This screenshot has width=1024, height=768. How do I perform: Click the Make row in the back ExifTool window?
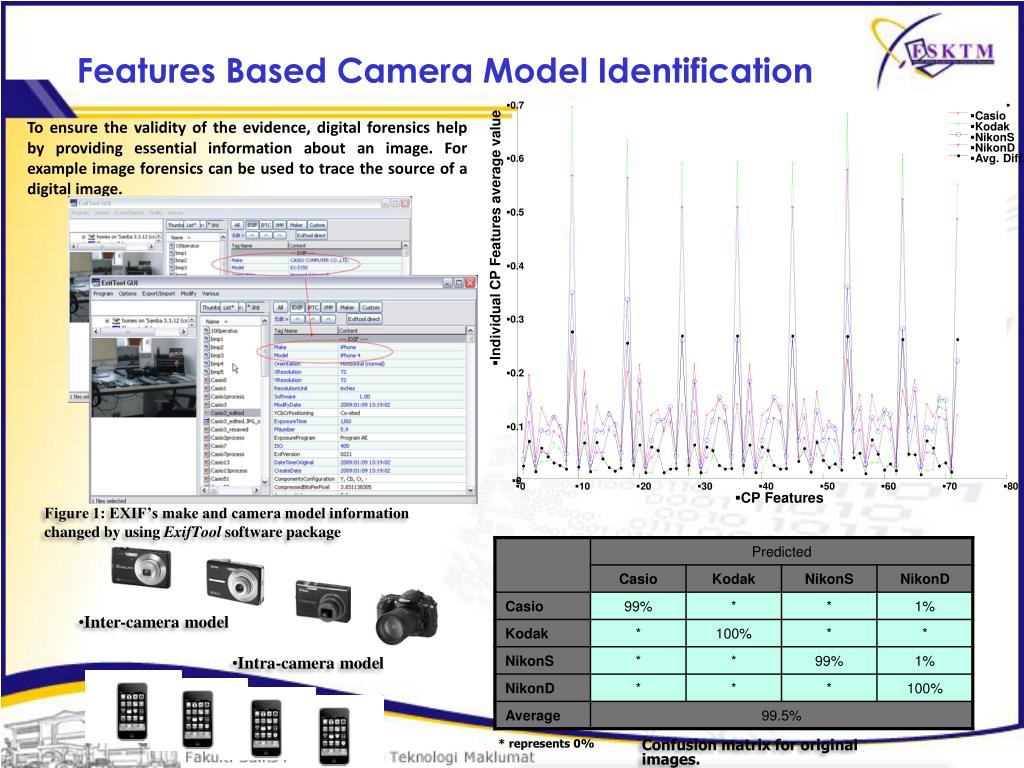315,260
